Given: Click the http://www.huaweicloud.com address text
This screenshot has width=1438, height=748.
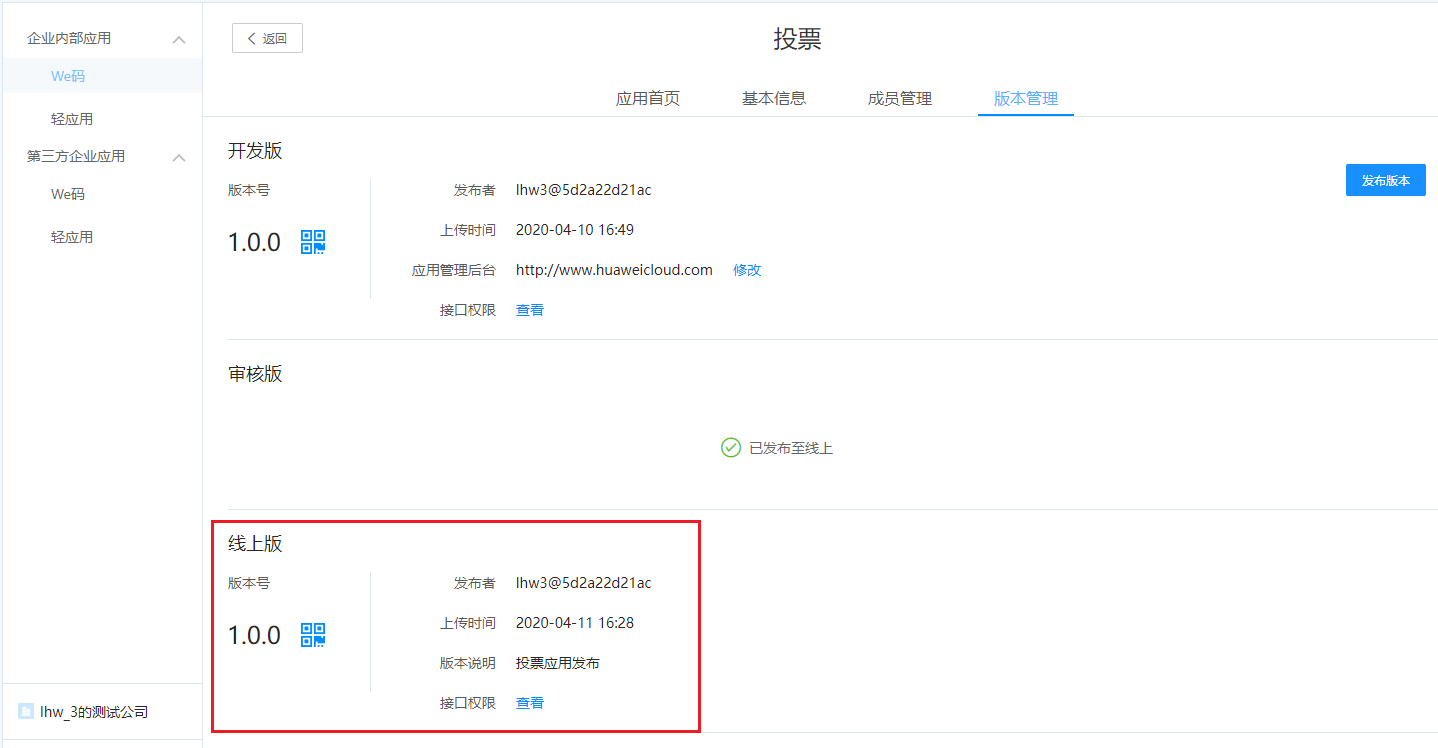Looking at the screenshot, I should (x=614, y=270).
